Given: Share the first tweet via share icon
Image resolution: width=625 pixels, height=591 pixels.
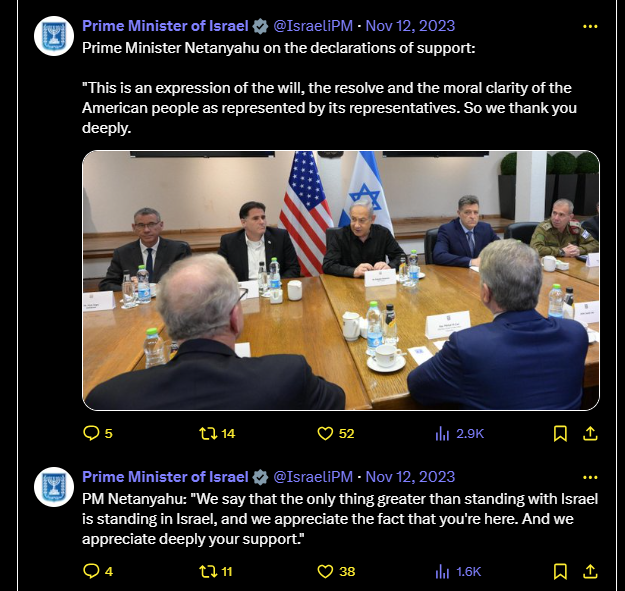Looking at the screenshot, I should tap(590, 433).
